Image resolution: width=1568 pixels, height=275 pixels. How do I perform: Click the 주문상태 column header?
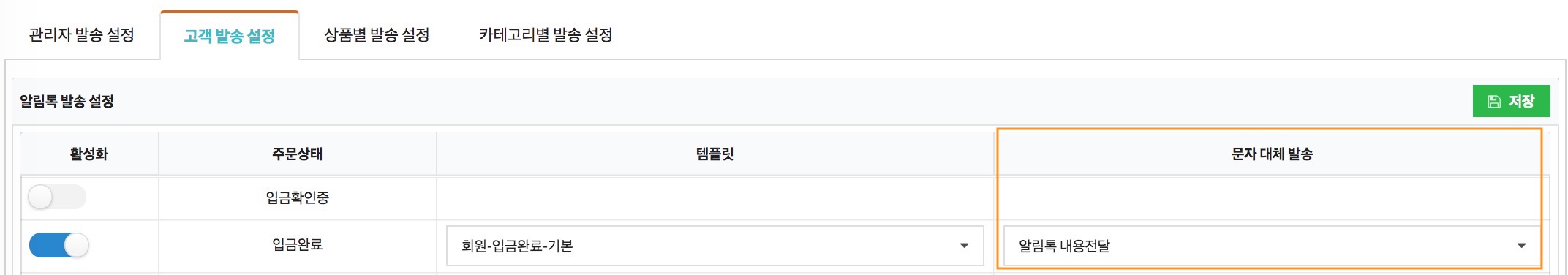point(297,154)
